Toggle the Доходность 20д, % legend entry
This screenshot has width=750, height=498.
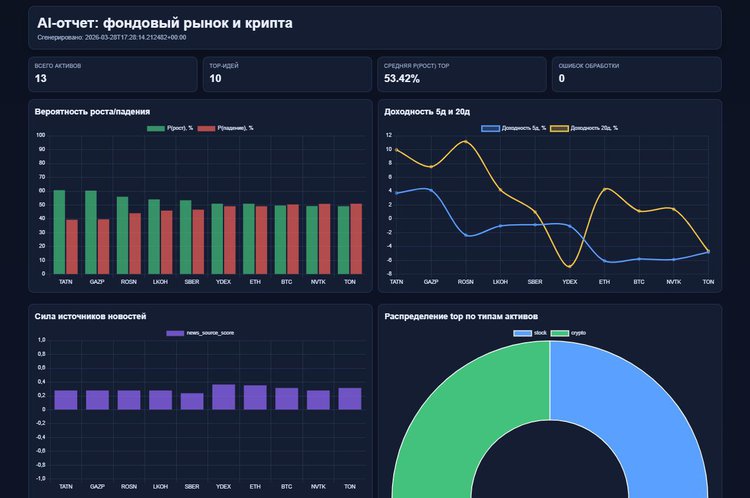coord(584,128)
